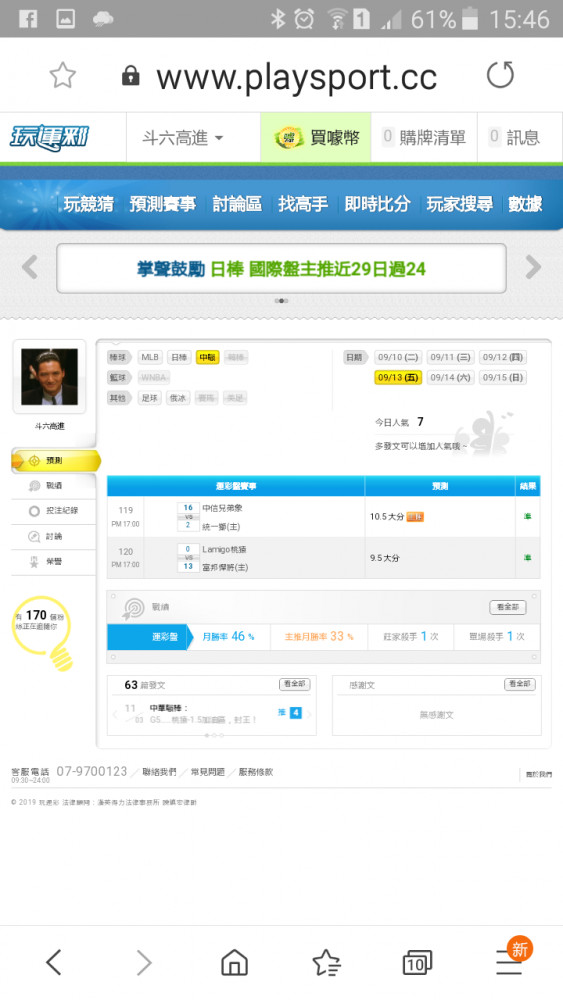Image resolution: width=563 pixels, height=1000 pixels.
Task: Open the 玩運彩 logo home link
Action: [x=49, y=137]
